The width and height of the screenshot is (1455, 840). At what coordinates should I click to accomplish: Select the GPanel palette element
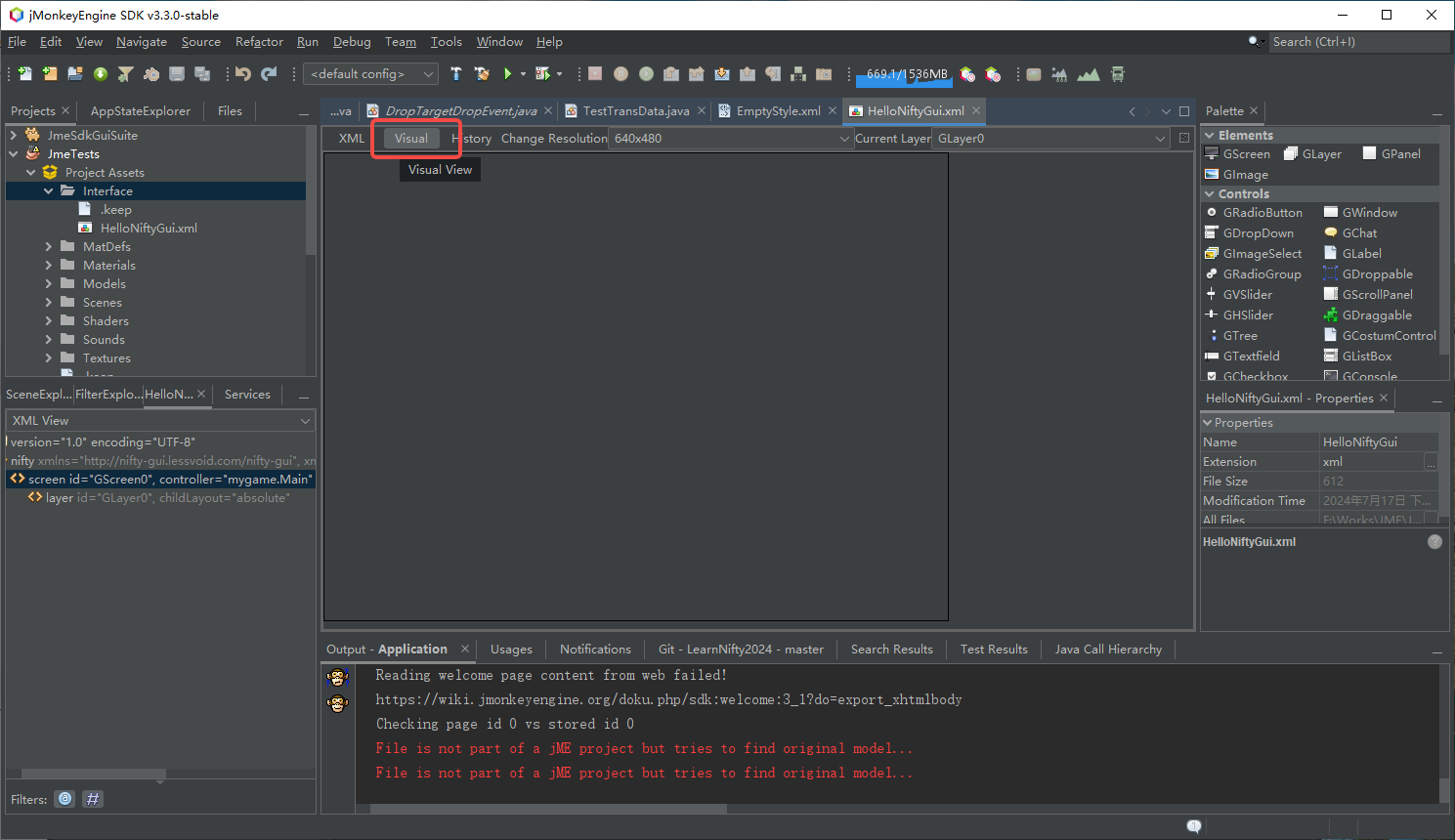point(1391,154)
